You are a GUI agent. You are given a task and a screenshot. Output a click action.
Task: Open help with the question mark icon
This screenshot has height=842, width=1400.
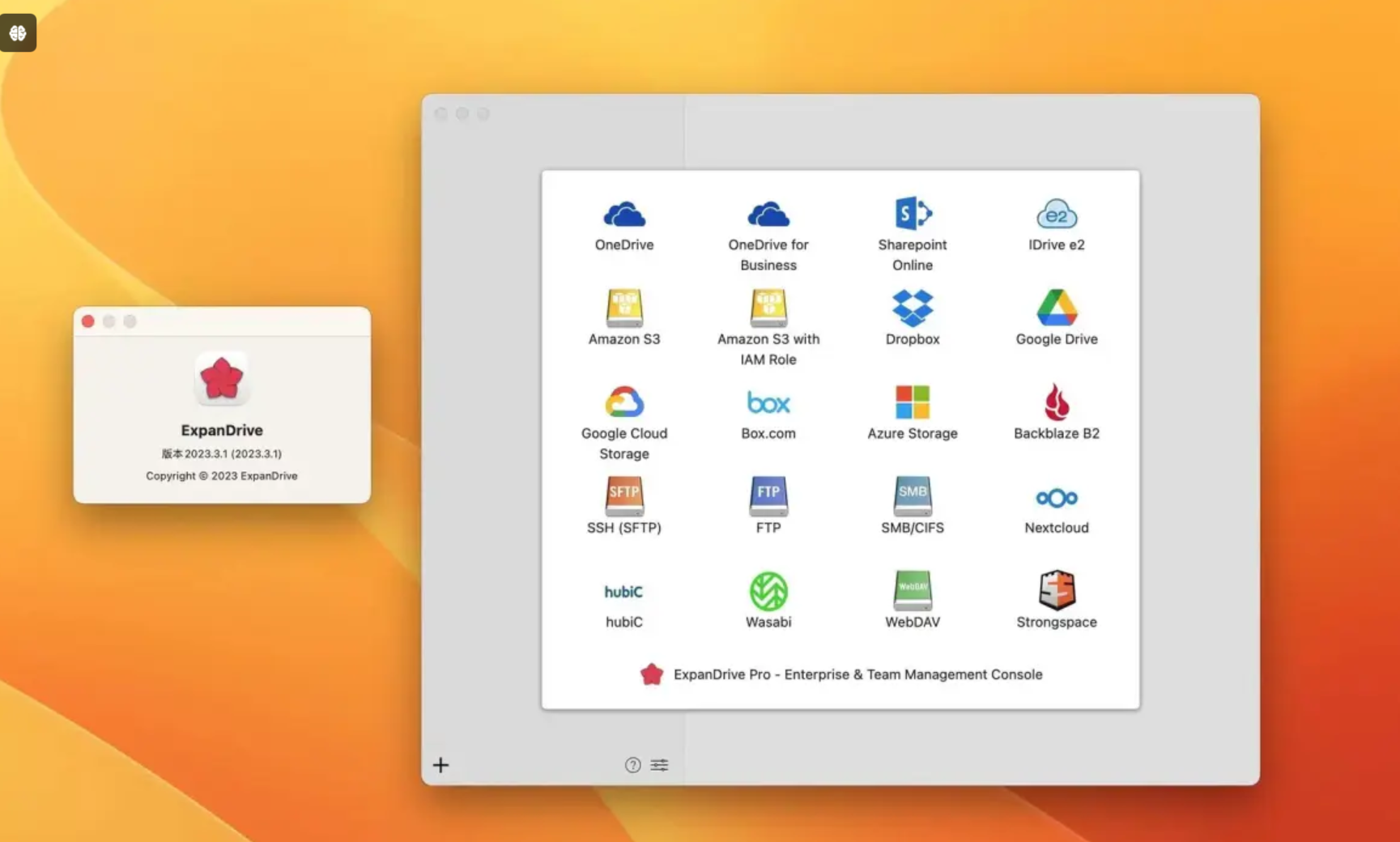[x=632, y=765]
